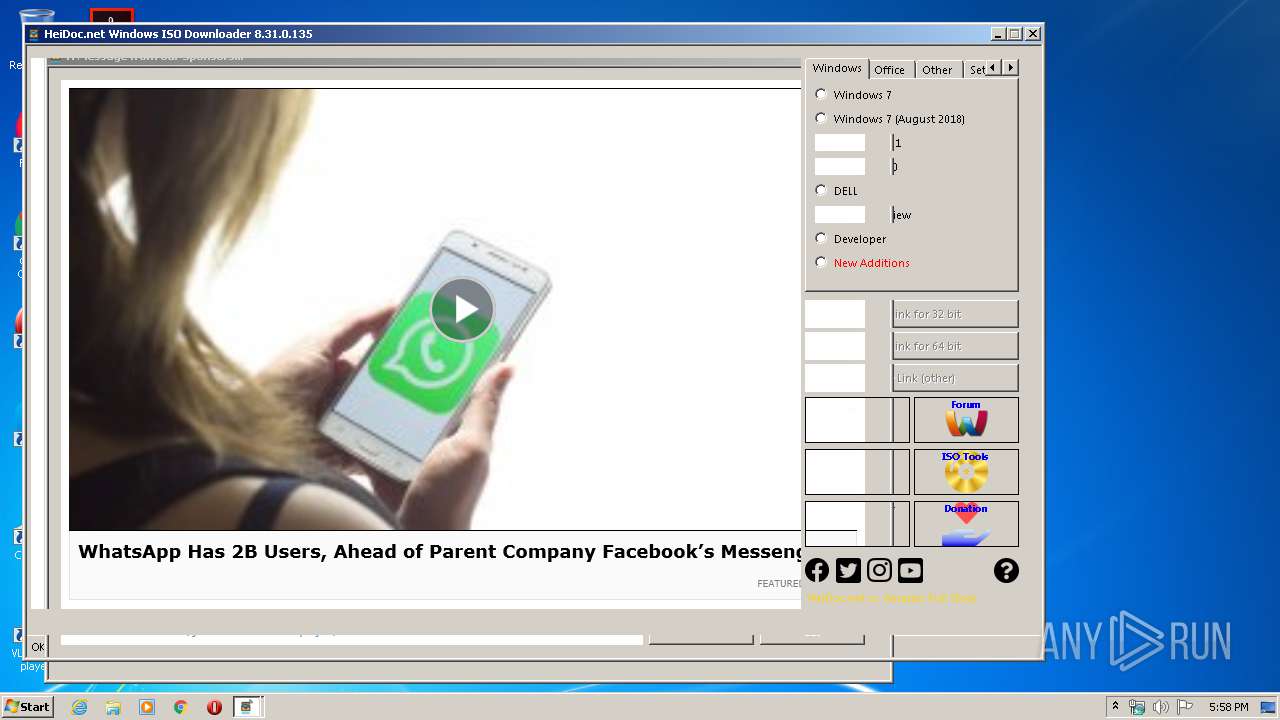Launch Google Chrome from taskbar
This screenshot has width=1280, height=720.
click(x=181, y=707)
